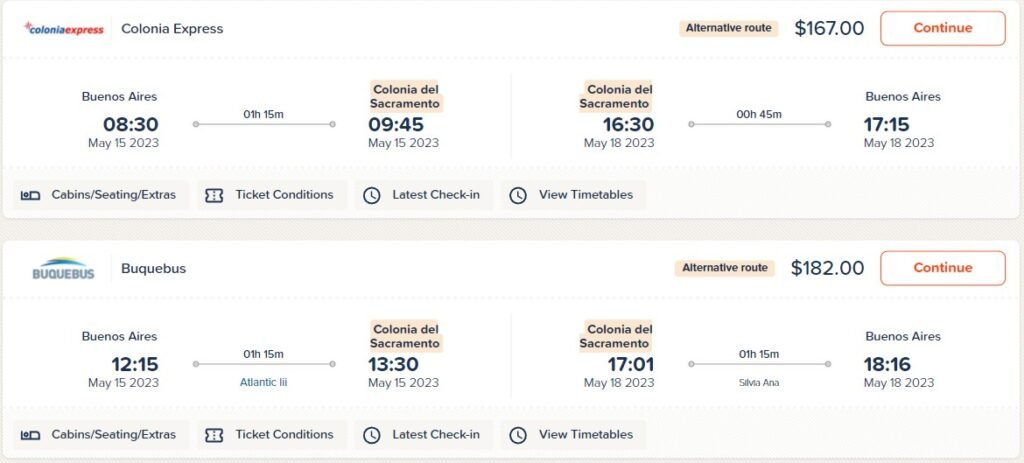1024x463 pixels.
Task: Click bed icon in Buquebus card
Action: click(31, 435)
